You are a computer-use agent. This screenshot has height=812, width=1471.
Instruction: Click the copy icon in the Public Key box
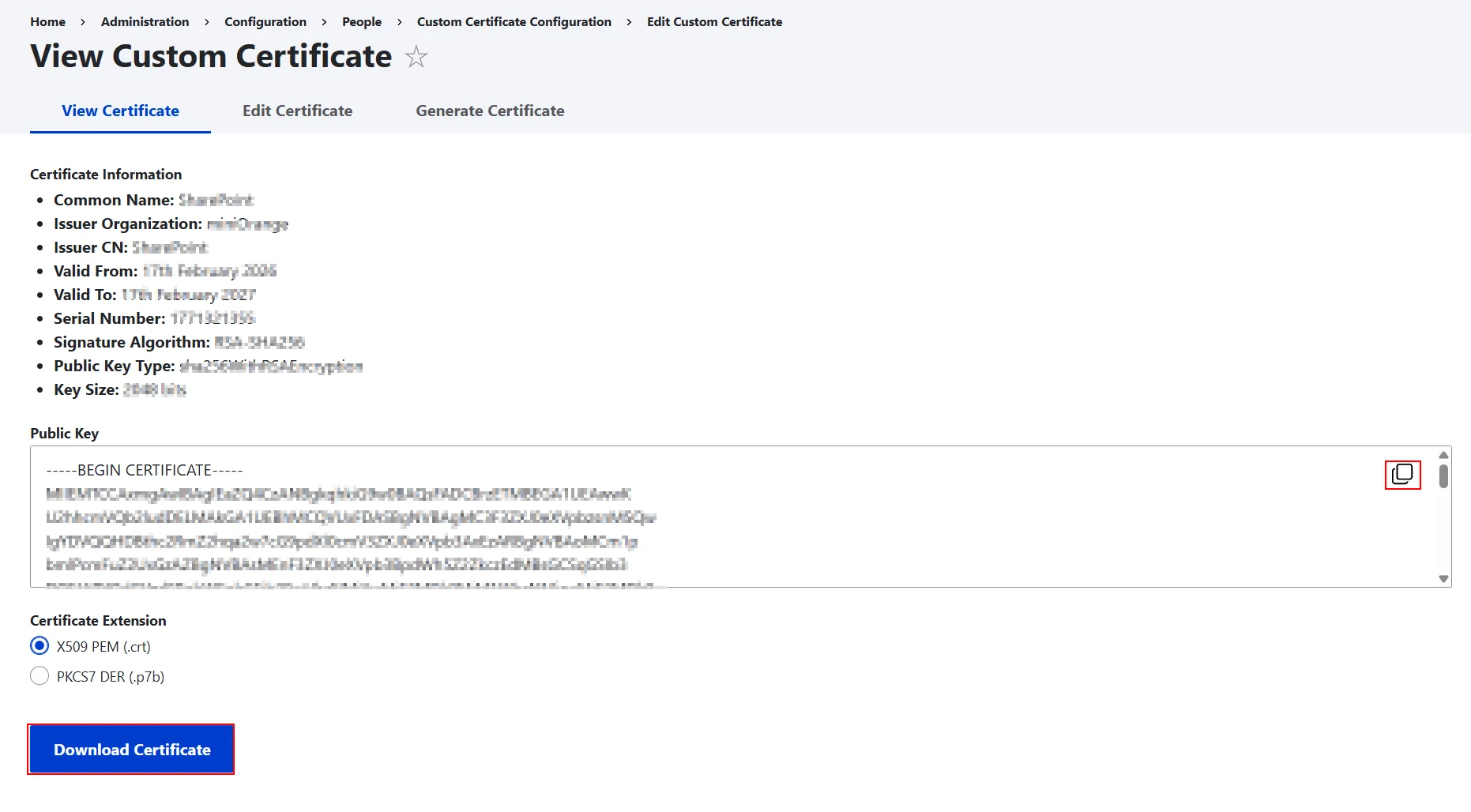click(1402, 475)
